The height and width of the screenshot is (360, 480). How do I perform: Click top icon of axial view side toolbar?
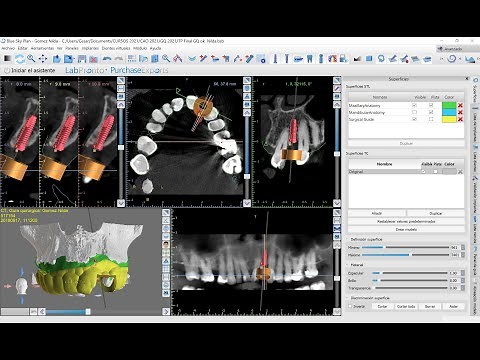click(x=247, y=80)
